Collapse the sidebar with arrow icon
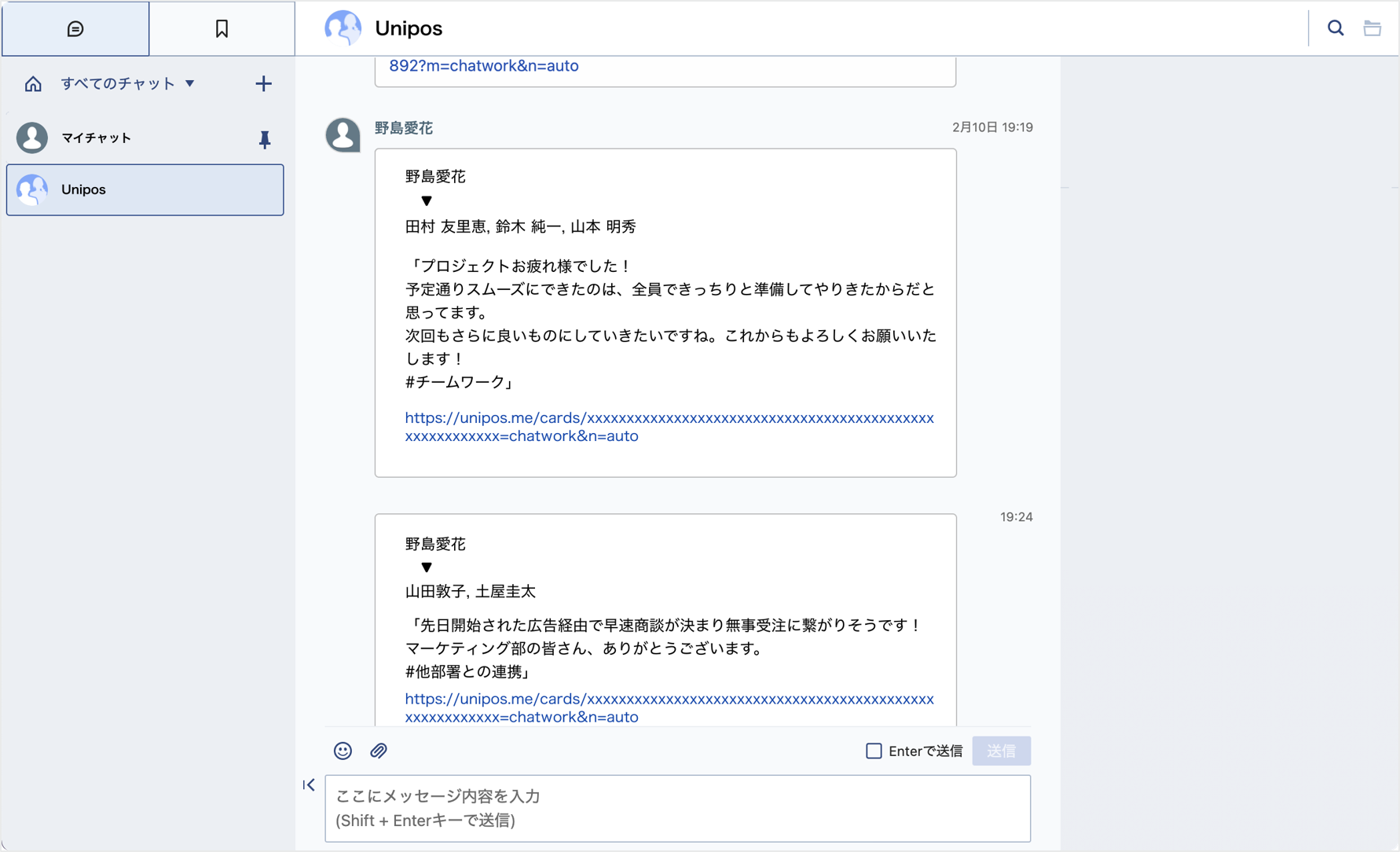The height and width of the screenshot is (852, 1400). (309, 784)
